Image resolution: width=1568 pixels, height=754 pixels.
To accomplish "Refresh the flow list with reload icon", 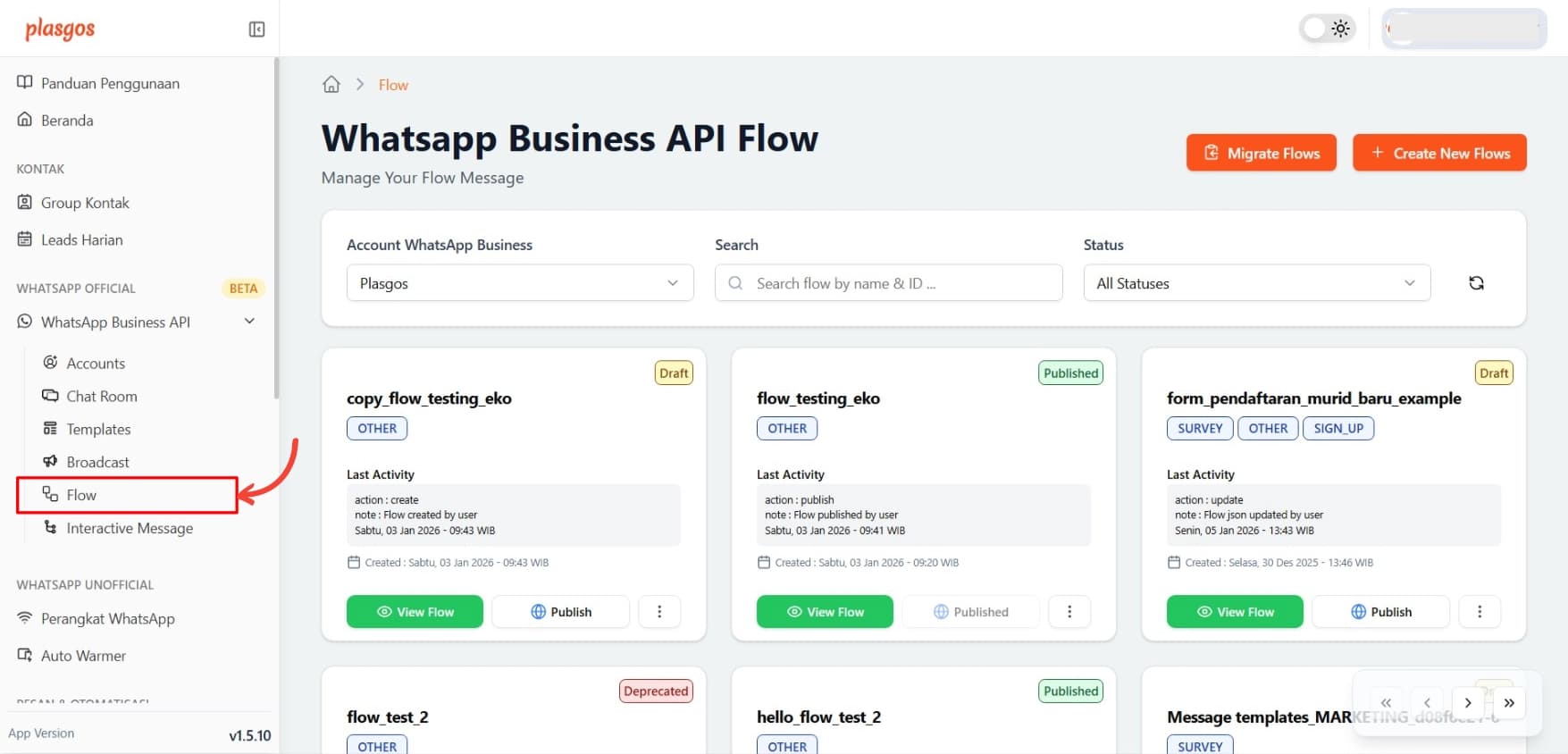I will 1476,283.
